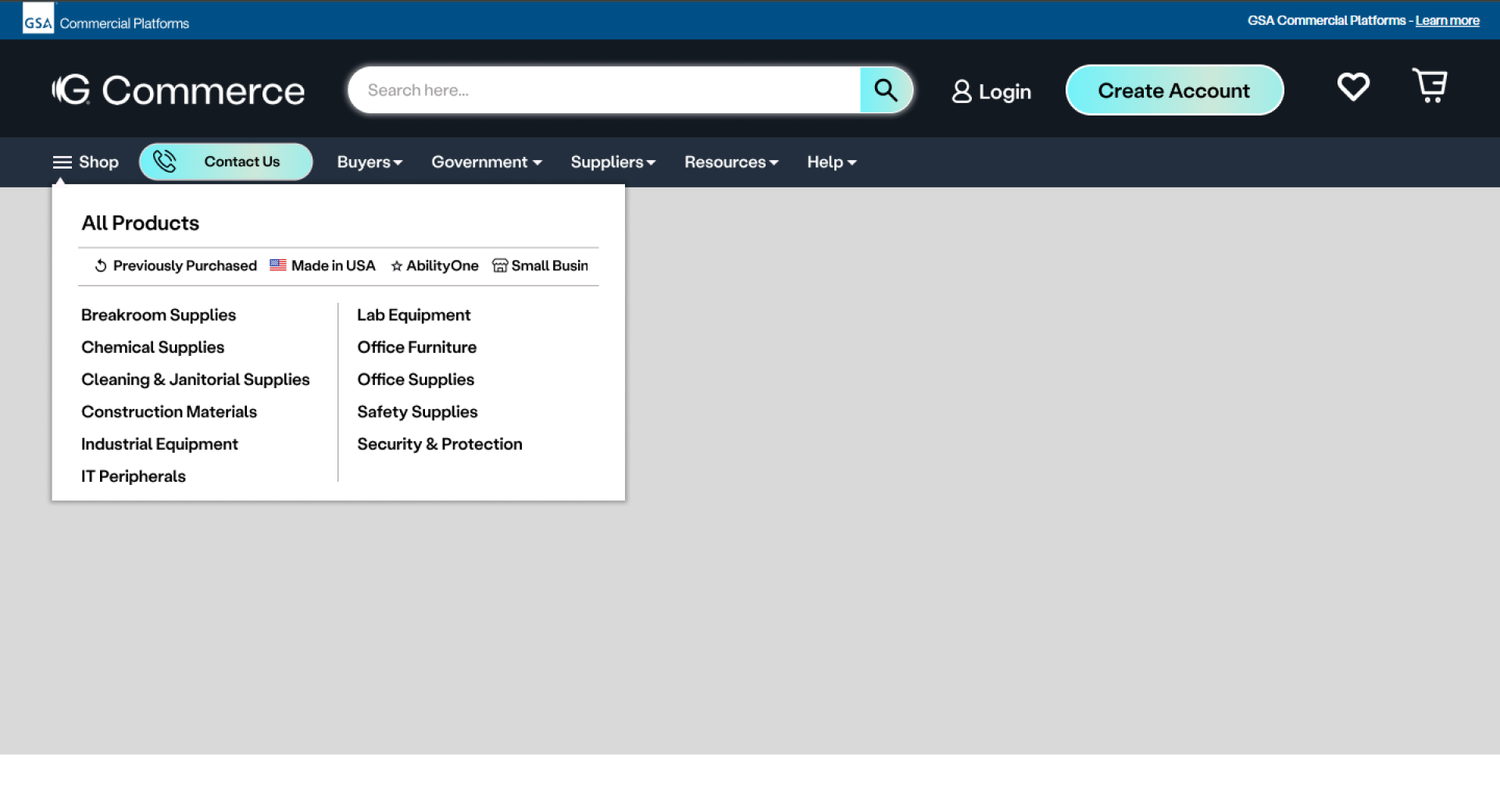The width and height of the screenshot is (1500, 812).
Task: Expand the Help dropdown menu
Action: click(x=832, y=162)
